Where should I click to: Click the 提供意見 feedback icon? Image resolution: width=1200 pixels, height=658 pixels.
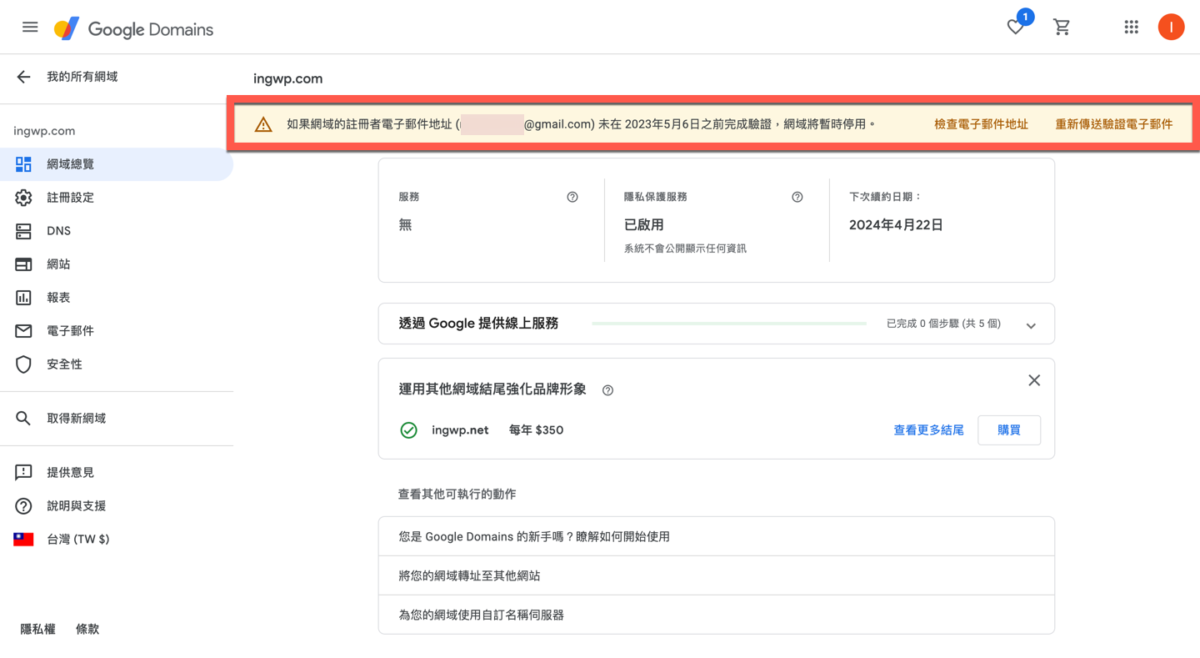pos(24,472)
